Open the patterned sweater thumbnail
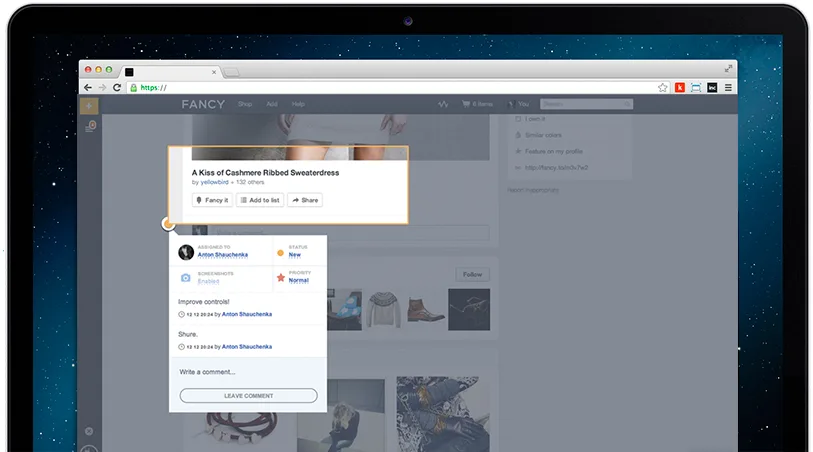 click(384, 309)
